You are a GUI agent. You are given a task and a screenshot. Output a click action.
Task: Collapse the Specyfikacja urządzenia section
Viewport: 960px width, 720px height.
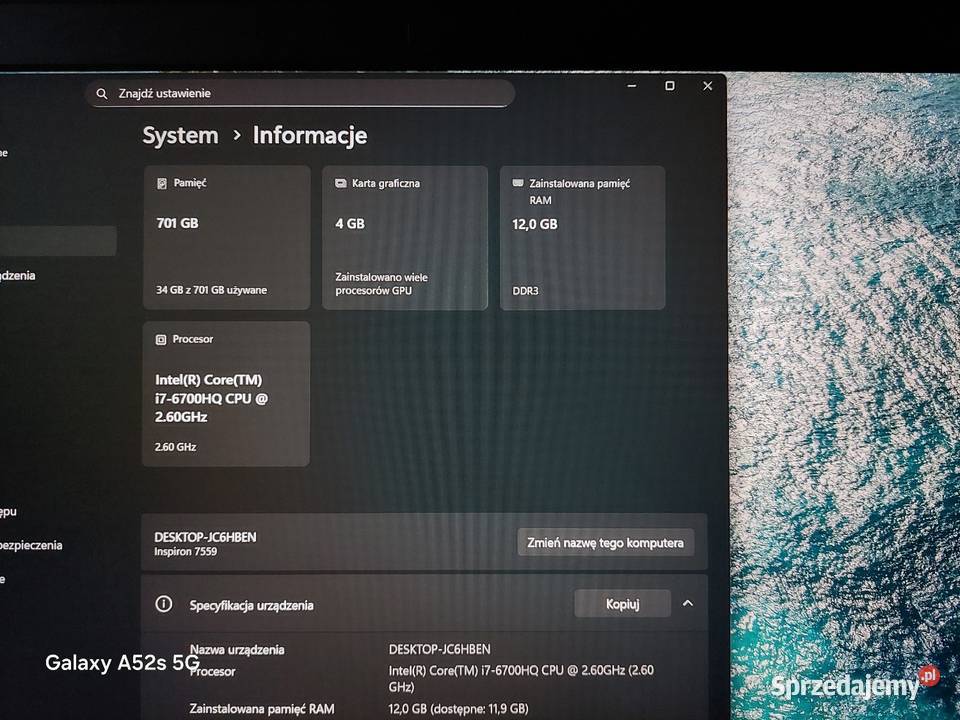pyautogui.click(x=688, y=604)
